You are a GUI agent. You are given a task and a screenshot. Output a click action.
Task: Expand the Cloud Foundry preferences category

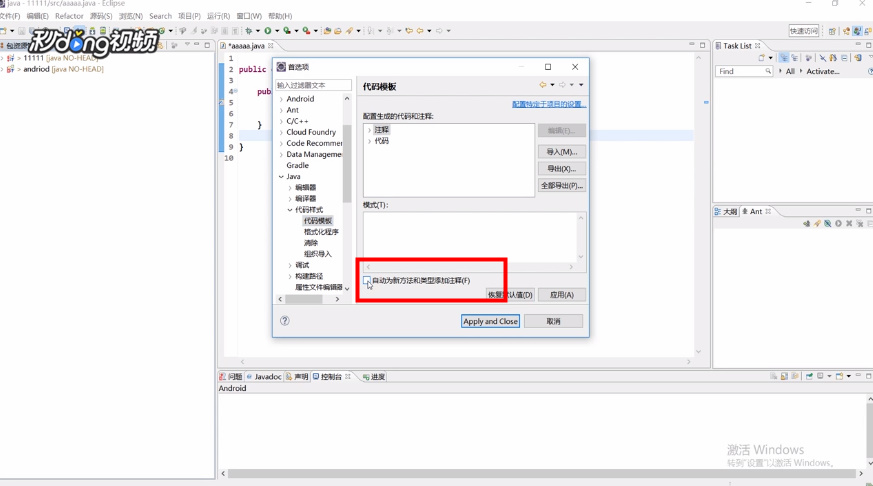281,132
